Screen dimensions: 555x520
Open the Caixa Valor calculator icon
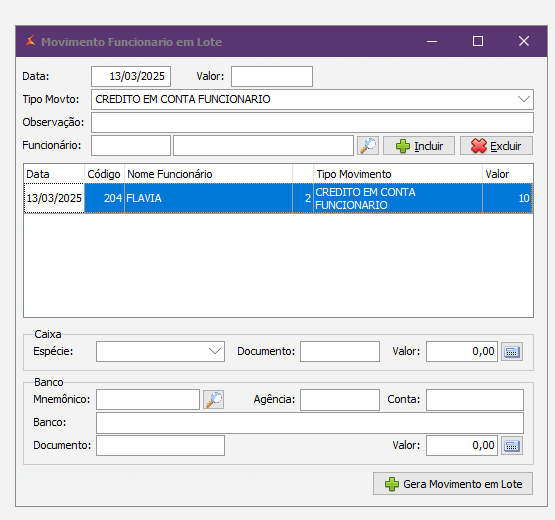512,352
